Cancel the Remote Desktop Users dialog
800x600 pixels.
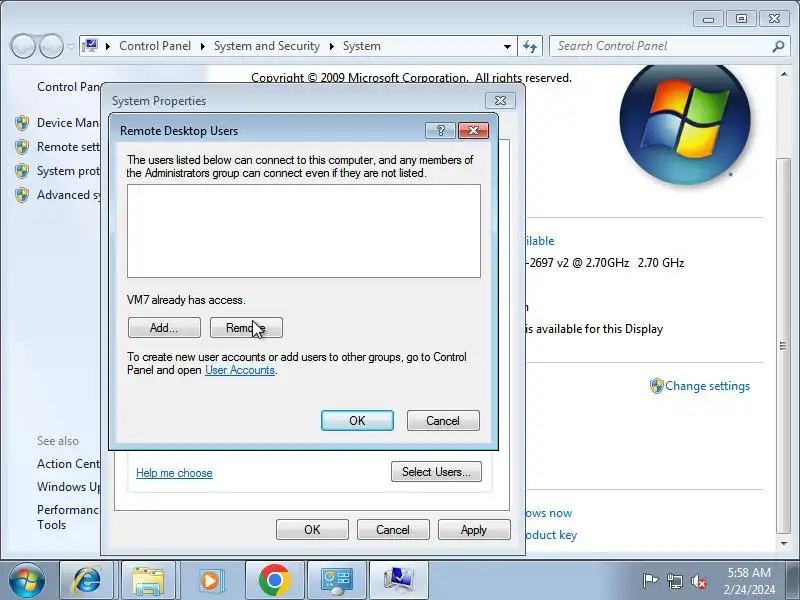tap(443, 420)
